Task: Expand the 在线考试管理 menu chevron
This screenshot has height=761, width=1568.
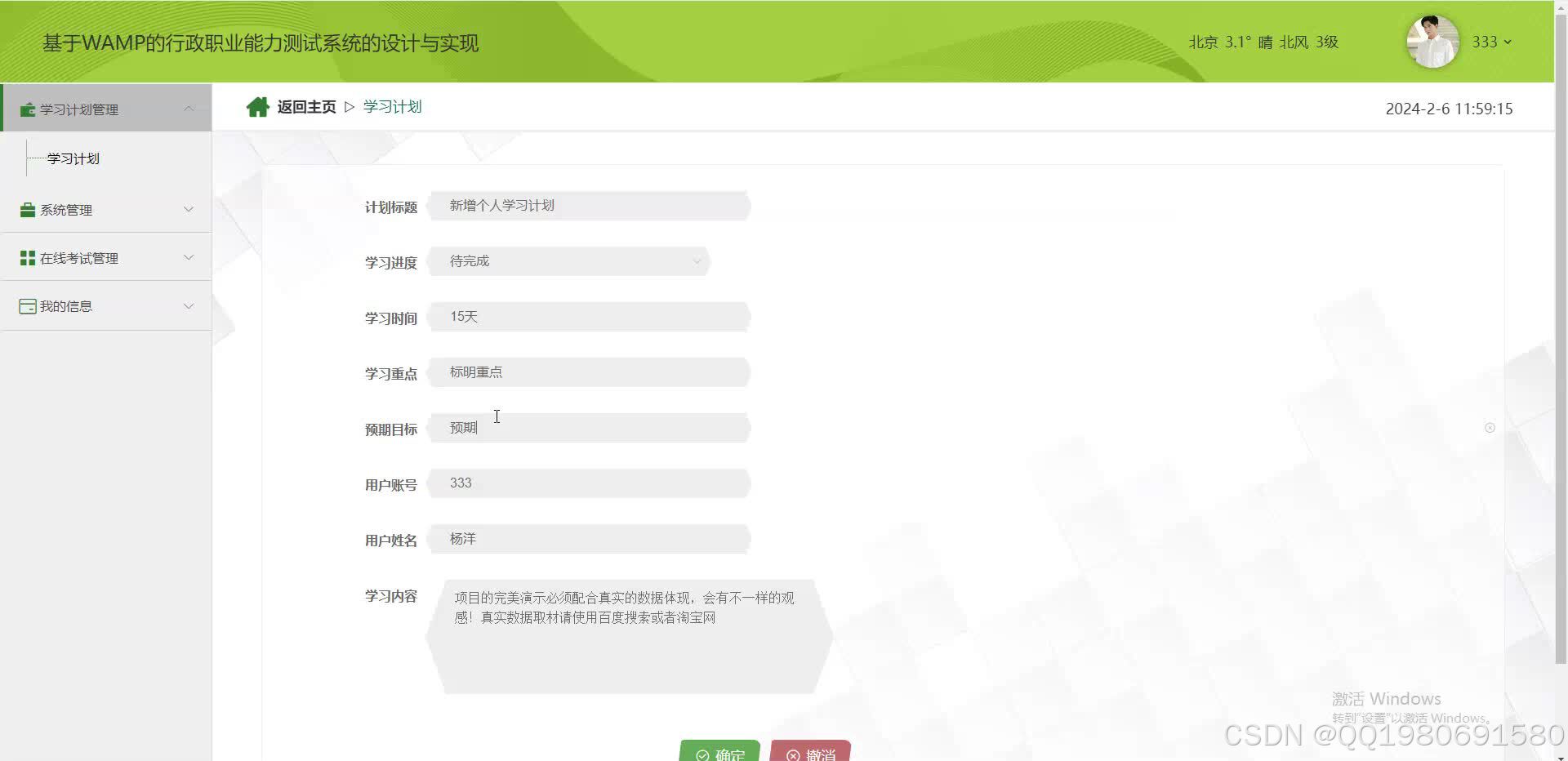Action: point(189,257)
